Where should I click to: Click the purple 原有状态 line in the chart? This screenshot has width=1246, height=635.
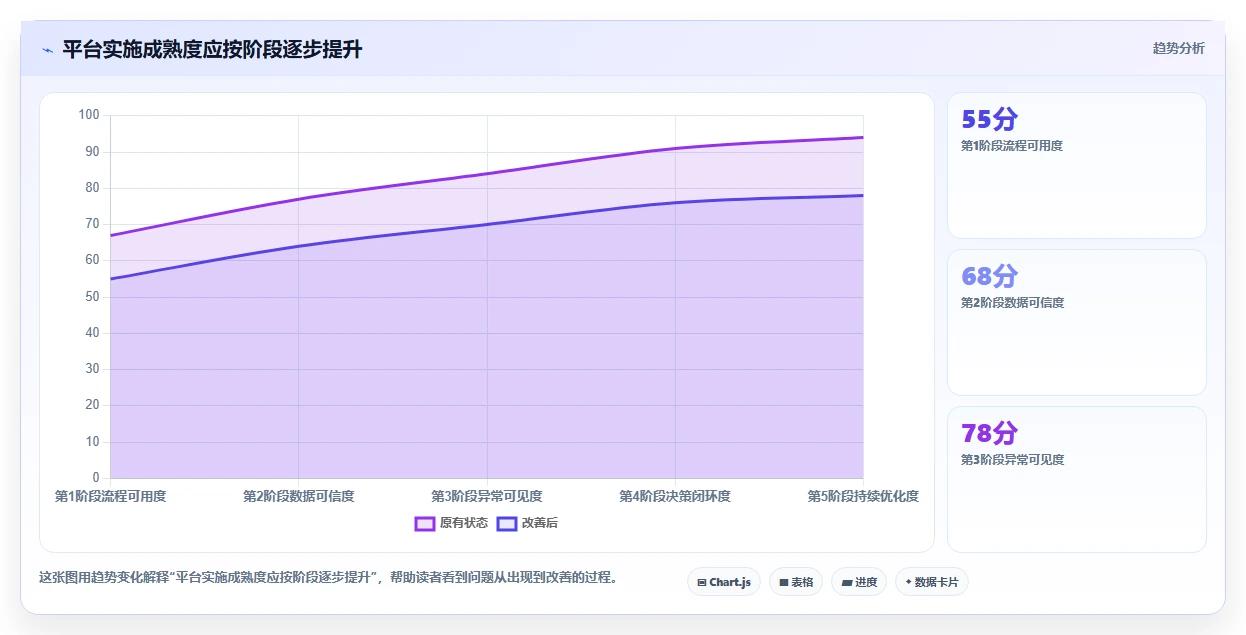[487, 174]
